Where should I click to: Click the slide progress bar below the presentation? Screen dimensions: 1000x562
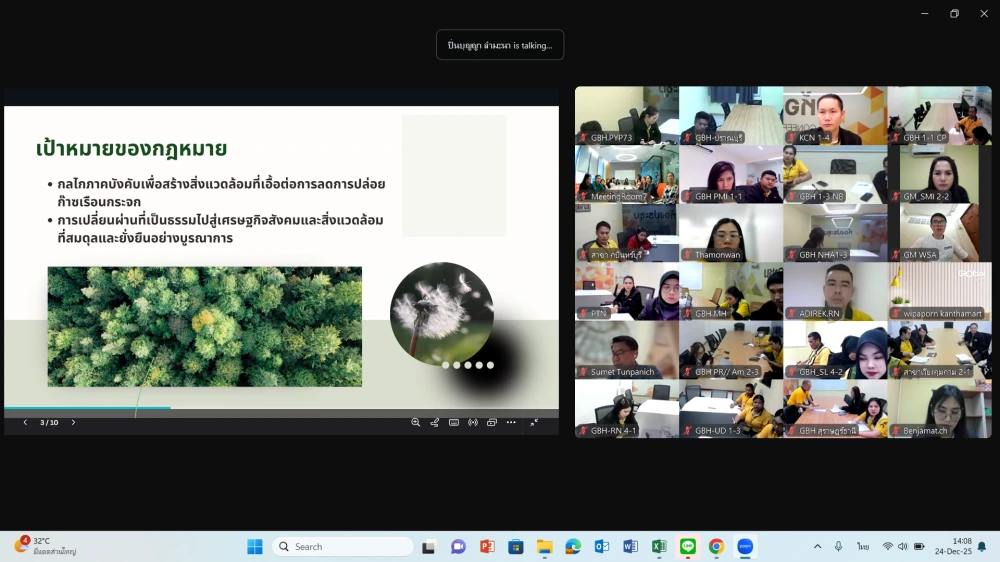click(x=281, y=408)
